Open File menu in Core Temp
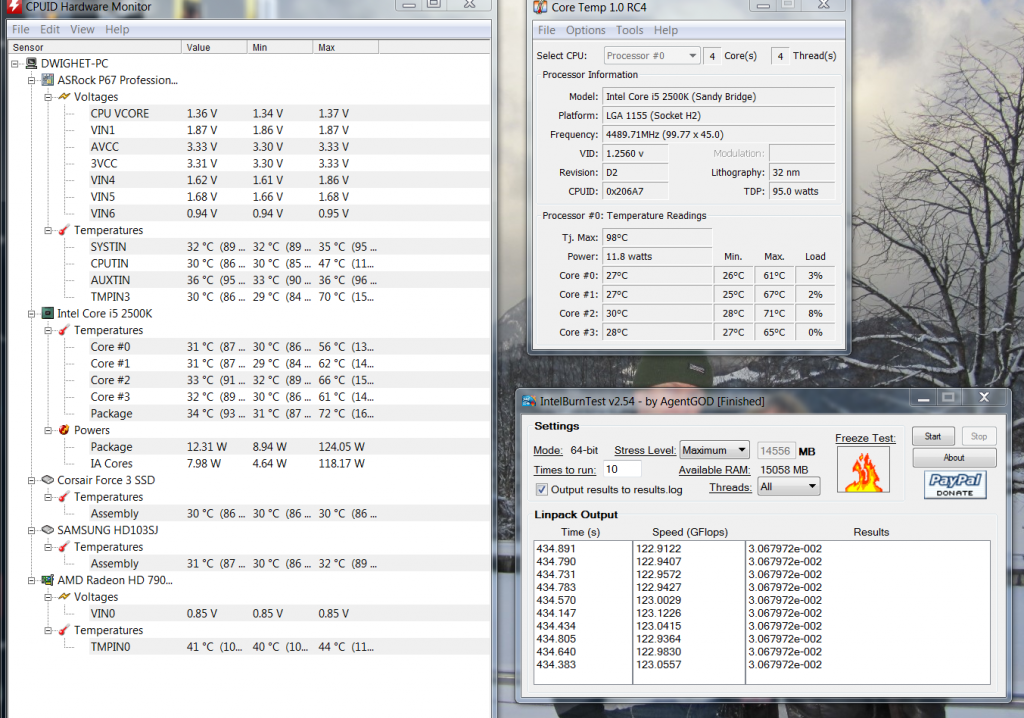 tap(547, 30)
